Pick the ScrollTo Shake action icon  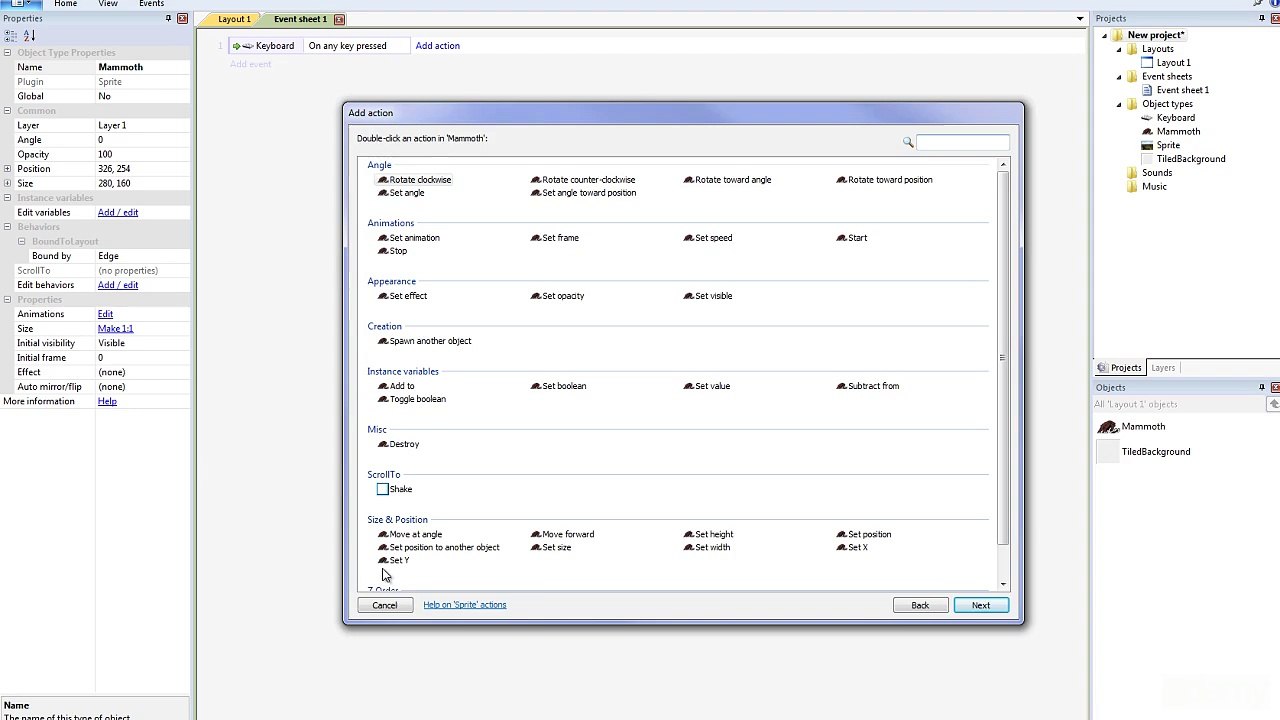[x=382, y=489]
